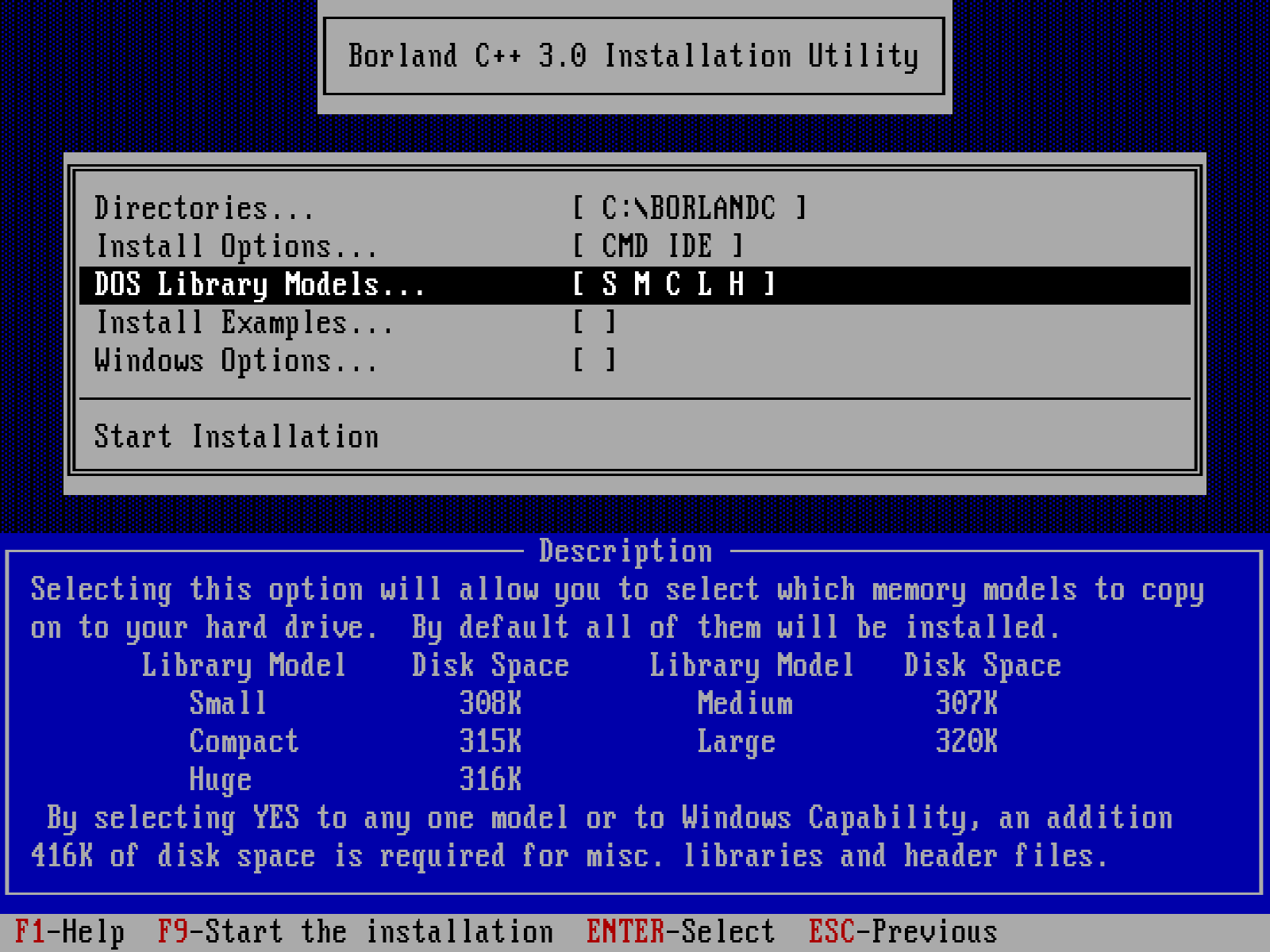Click the CMD IDE install options value
The image size is (1270, 952).
[x=657, y=246]
